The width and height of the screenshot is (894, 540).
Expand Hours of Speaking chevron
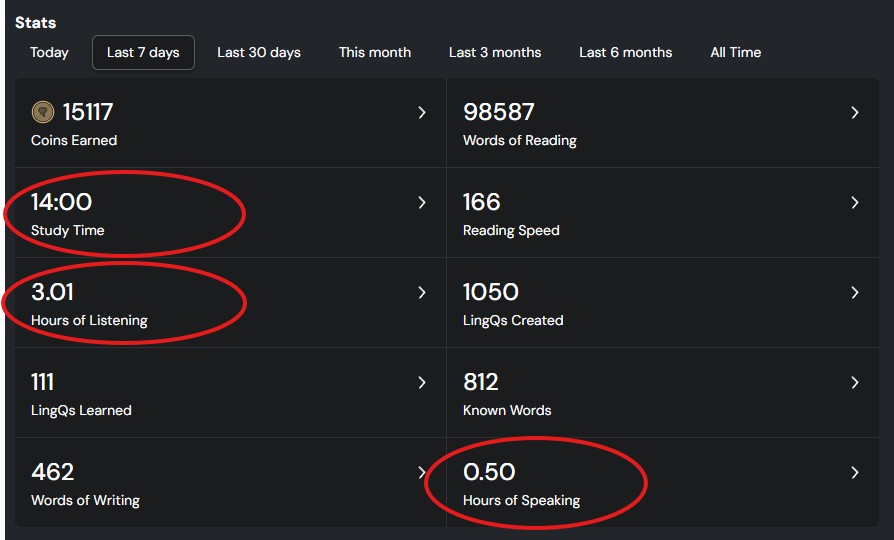click(x=854, y=473)
